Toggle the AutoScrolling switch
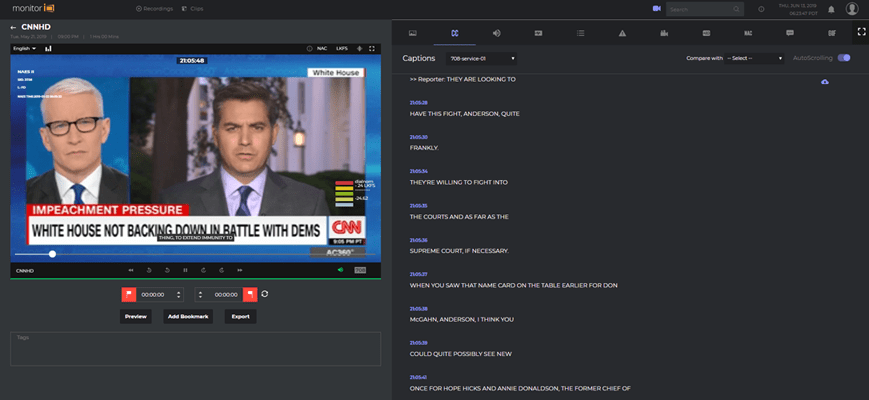Image resolution: width=869 pixels, height=400 pixels. 844,58
